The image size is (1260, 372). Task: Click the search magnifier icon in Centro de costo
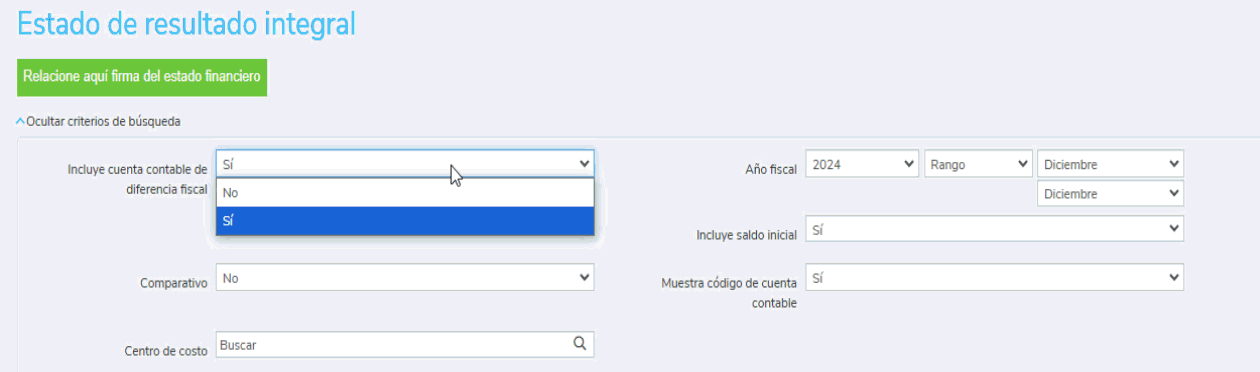click(579, 344)
